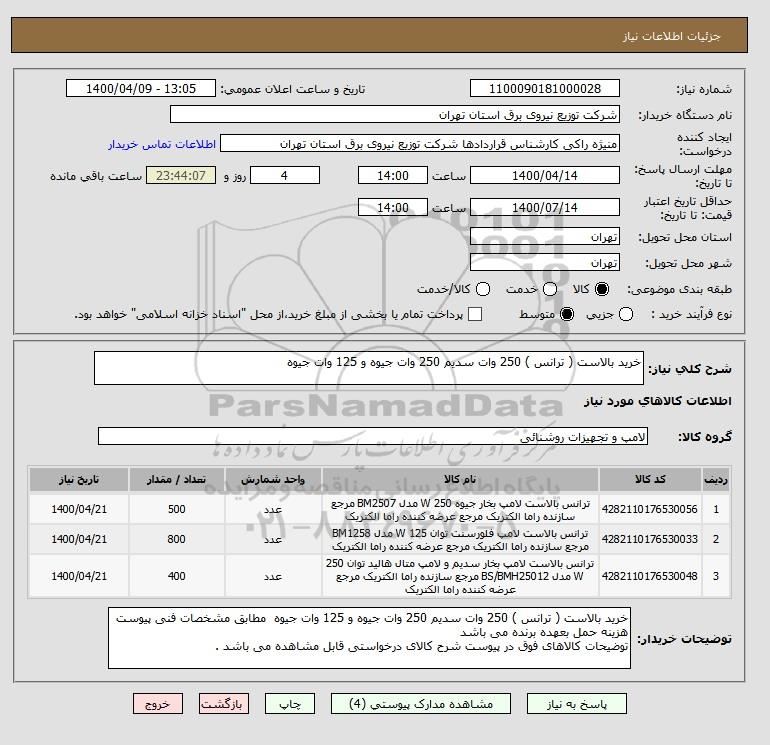Image resolution: width=770 pixels, height=745 pixels.
Task: Click the delivery province field تهران
Action: [545, 237]
